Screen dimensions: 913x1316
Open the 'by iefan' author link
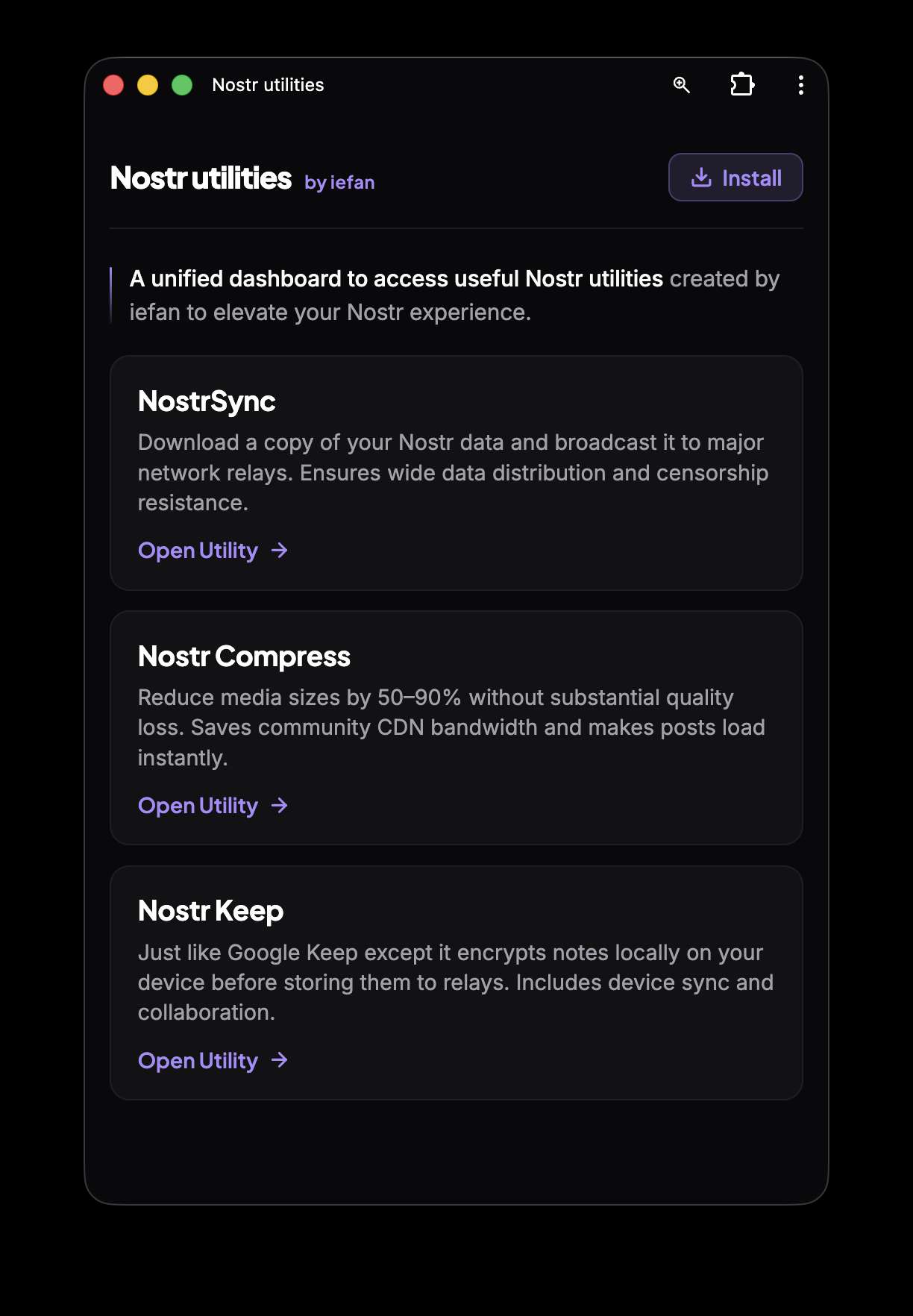339,183
